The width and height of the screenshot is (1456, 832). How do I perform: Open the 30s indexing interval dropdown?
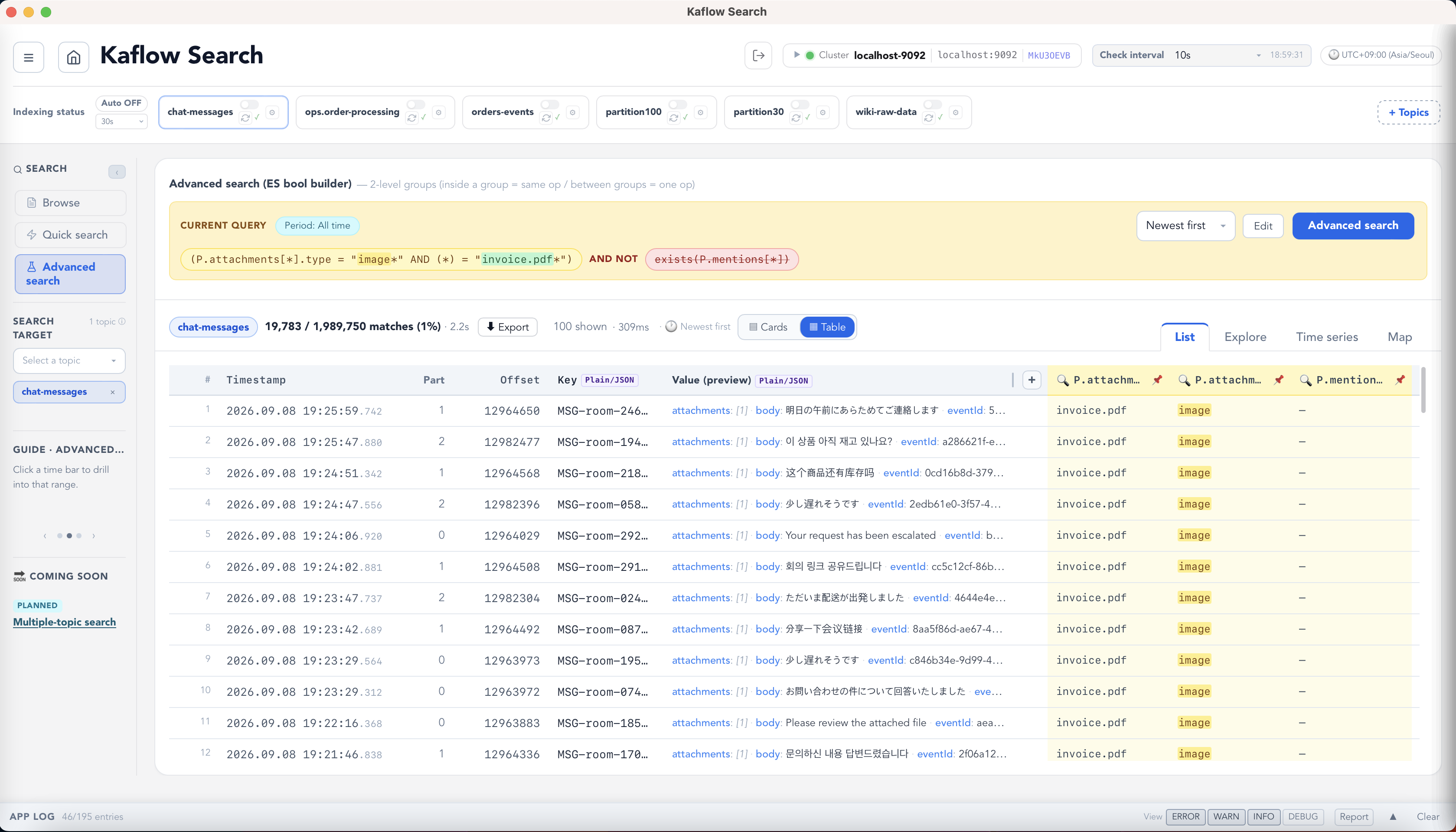point(121,121)
